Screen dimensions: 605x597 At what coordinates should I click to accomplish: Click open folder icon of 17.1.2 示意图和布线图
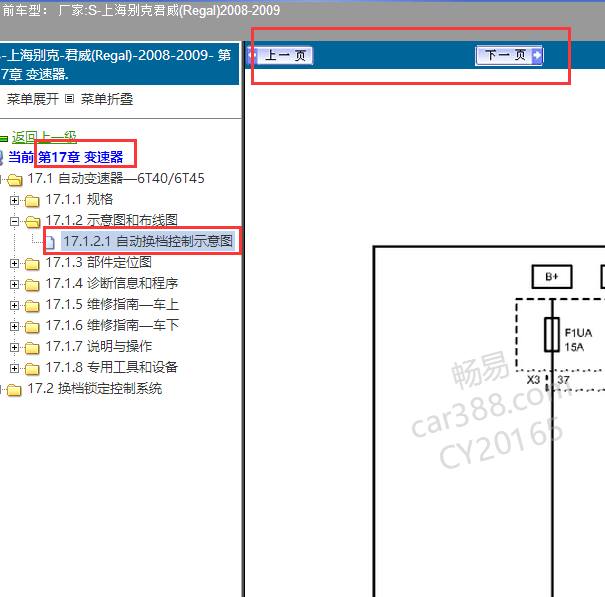pos(32,222)
